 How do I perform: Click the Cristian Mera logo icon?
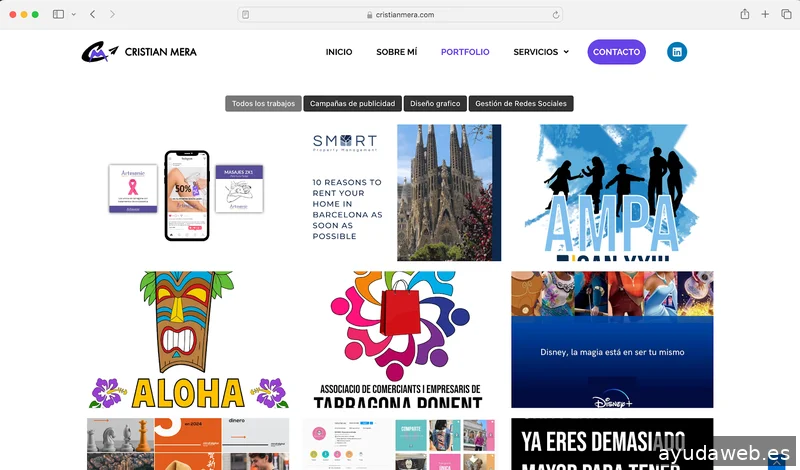coord(100,52)
